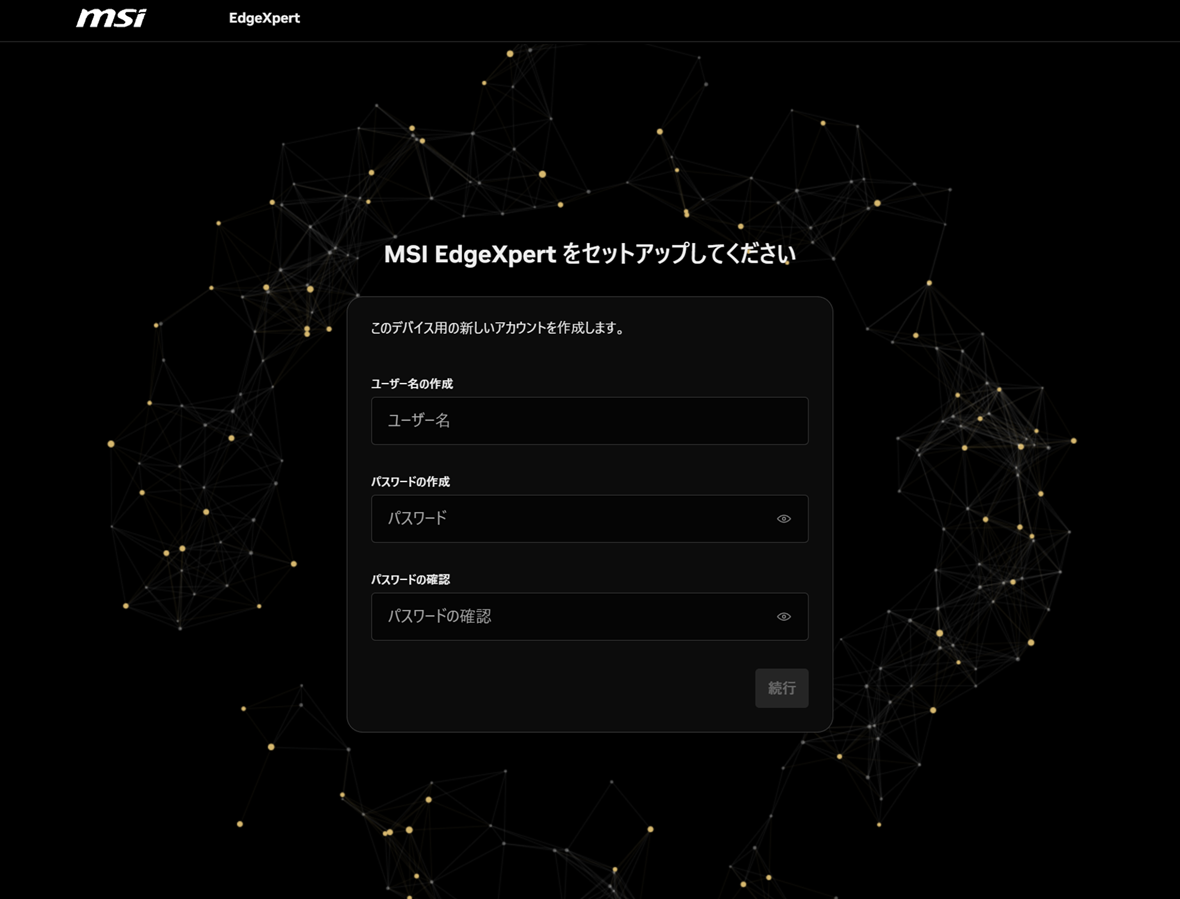1180x899 pixels.
Task: Toggle visibility eye in パスワードの確認 field
Action: [x=783, y=616]
